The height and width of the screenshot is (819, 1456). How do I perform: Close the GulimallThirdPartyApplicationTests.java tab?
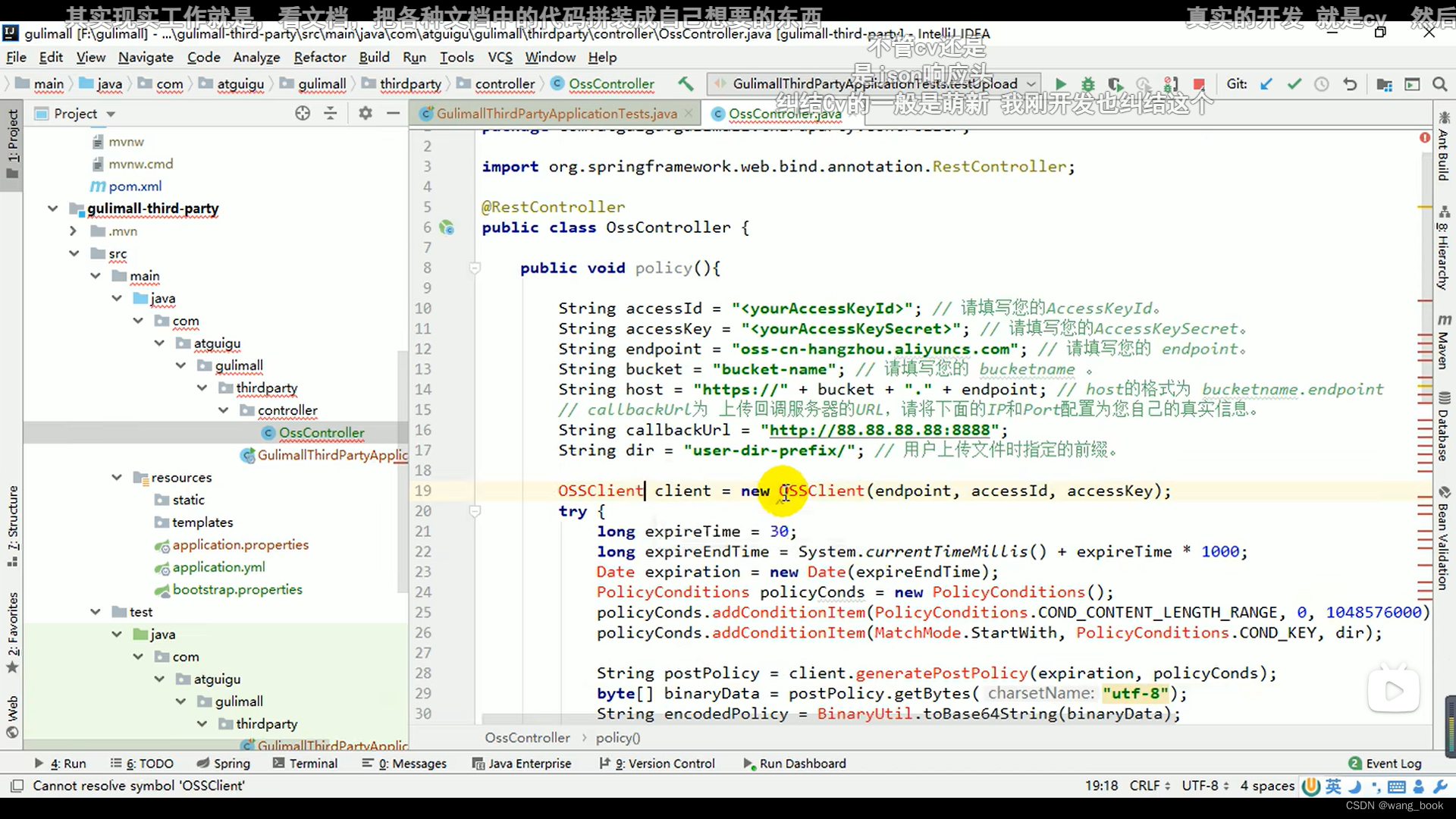(x=689, y=113)
